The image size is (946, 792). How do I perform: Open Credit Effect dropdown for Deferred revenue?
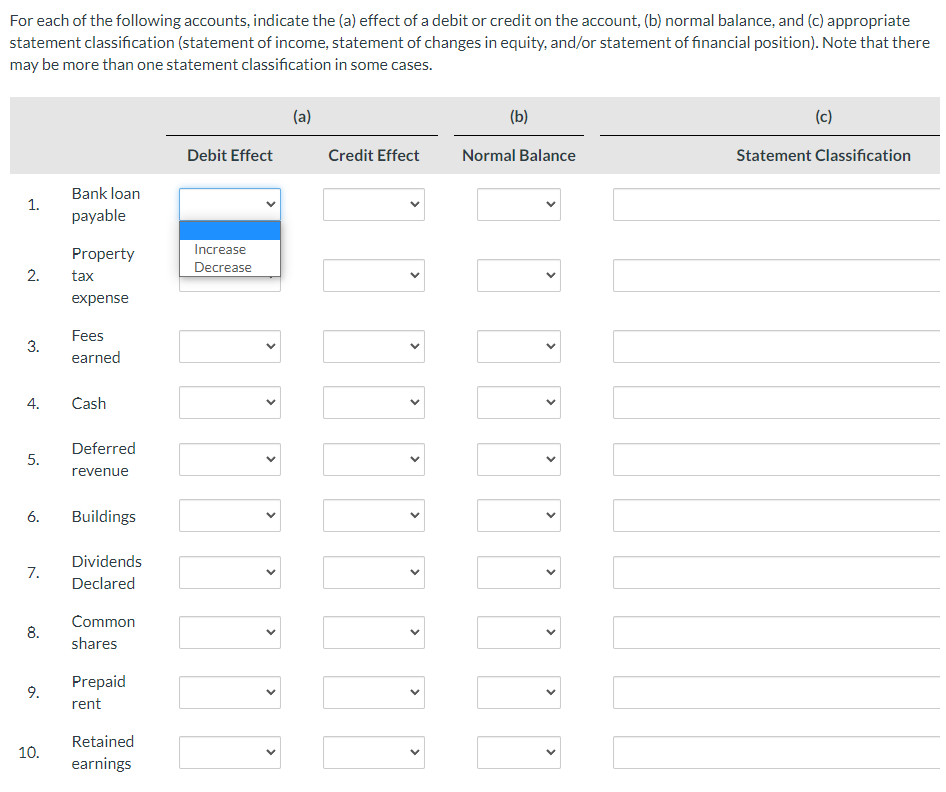[373, 460]
